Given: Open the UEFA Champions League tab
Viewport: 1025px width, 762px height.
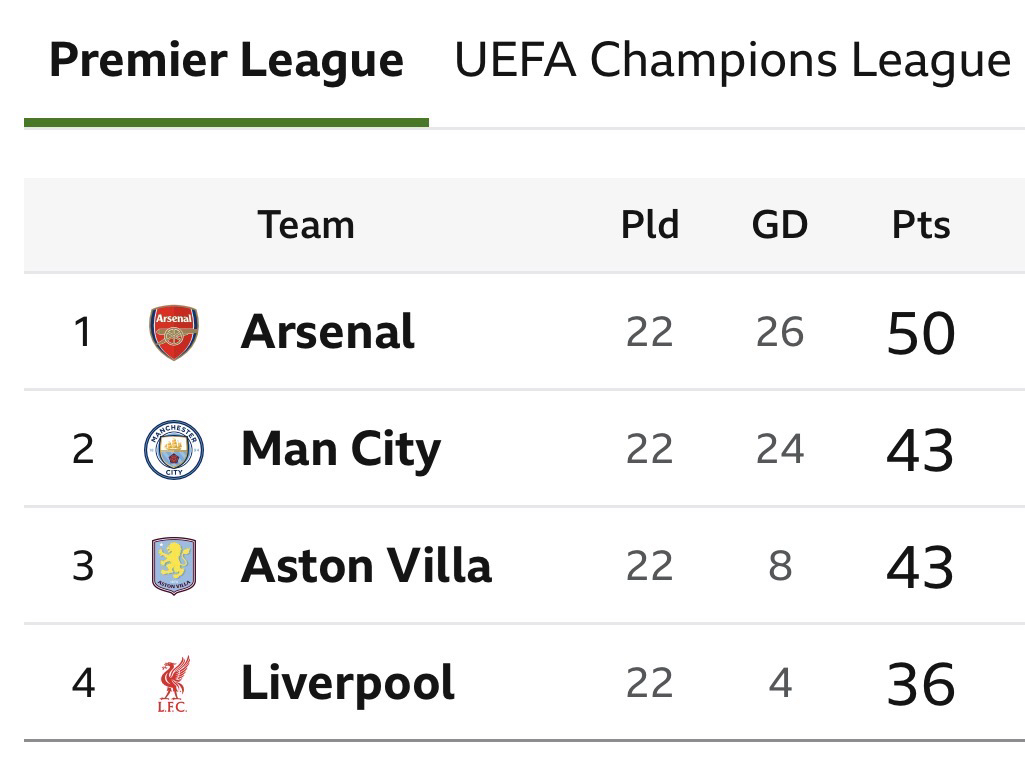Looking at the screenshot, I should (732, 62).
